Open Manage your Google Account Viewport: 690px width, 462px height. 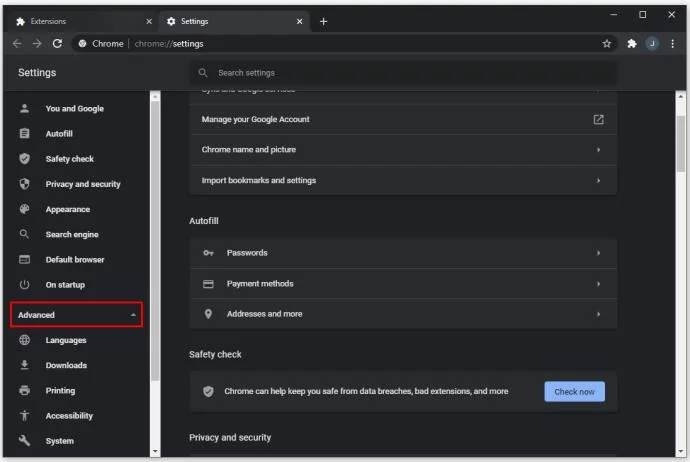click(x=403, y=119)
